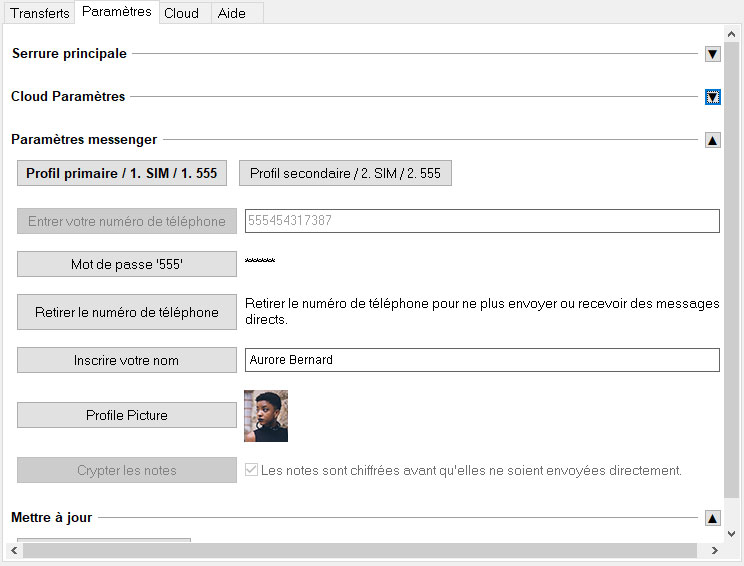
Task: Click the Aurore Bernard name field
Action: [x=482, y=360]
